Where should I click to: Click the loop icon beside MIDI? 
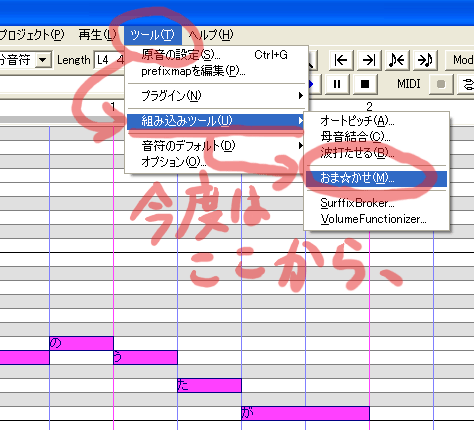467,84
